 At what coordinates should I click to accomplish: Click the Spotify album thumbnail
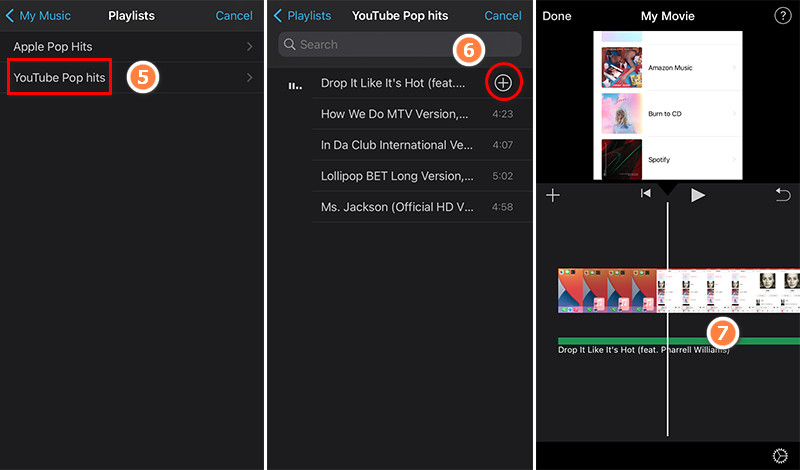[621, 159]
